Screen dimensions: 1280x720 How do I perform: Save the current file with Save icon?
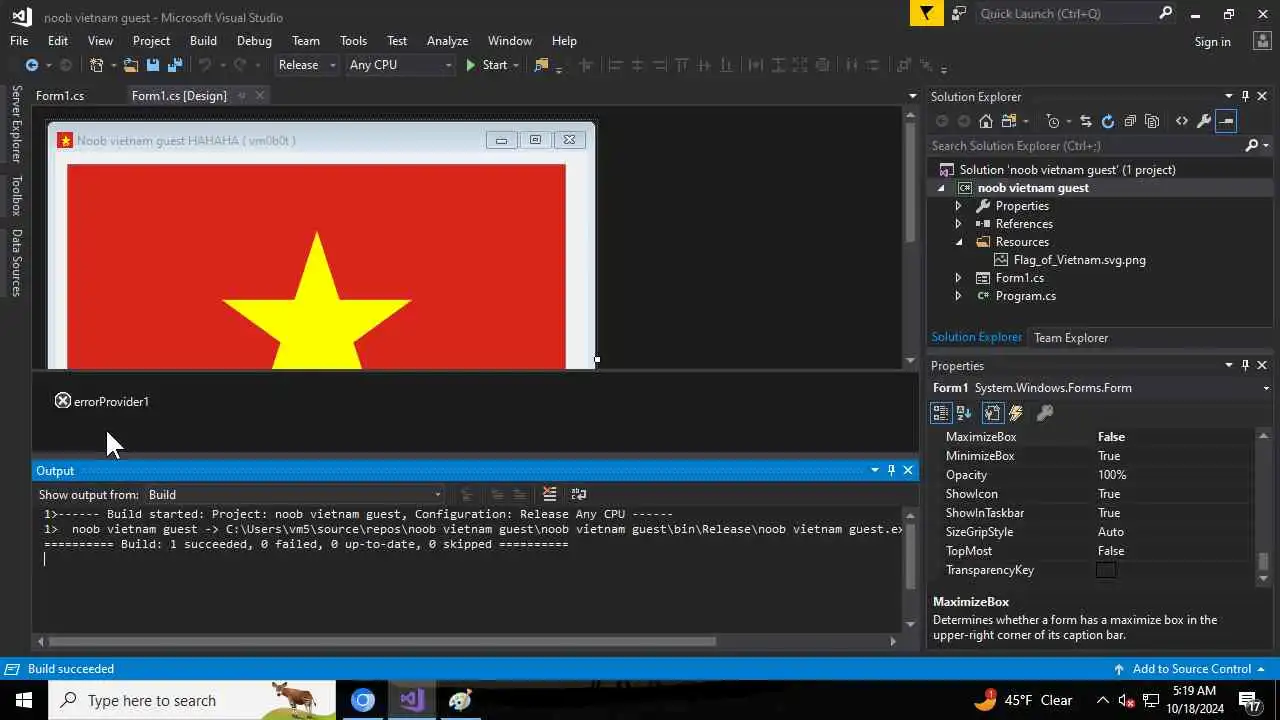[x=153, y=65]
